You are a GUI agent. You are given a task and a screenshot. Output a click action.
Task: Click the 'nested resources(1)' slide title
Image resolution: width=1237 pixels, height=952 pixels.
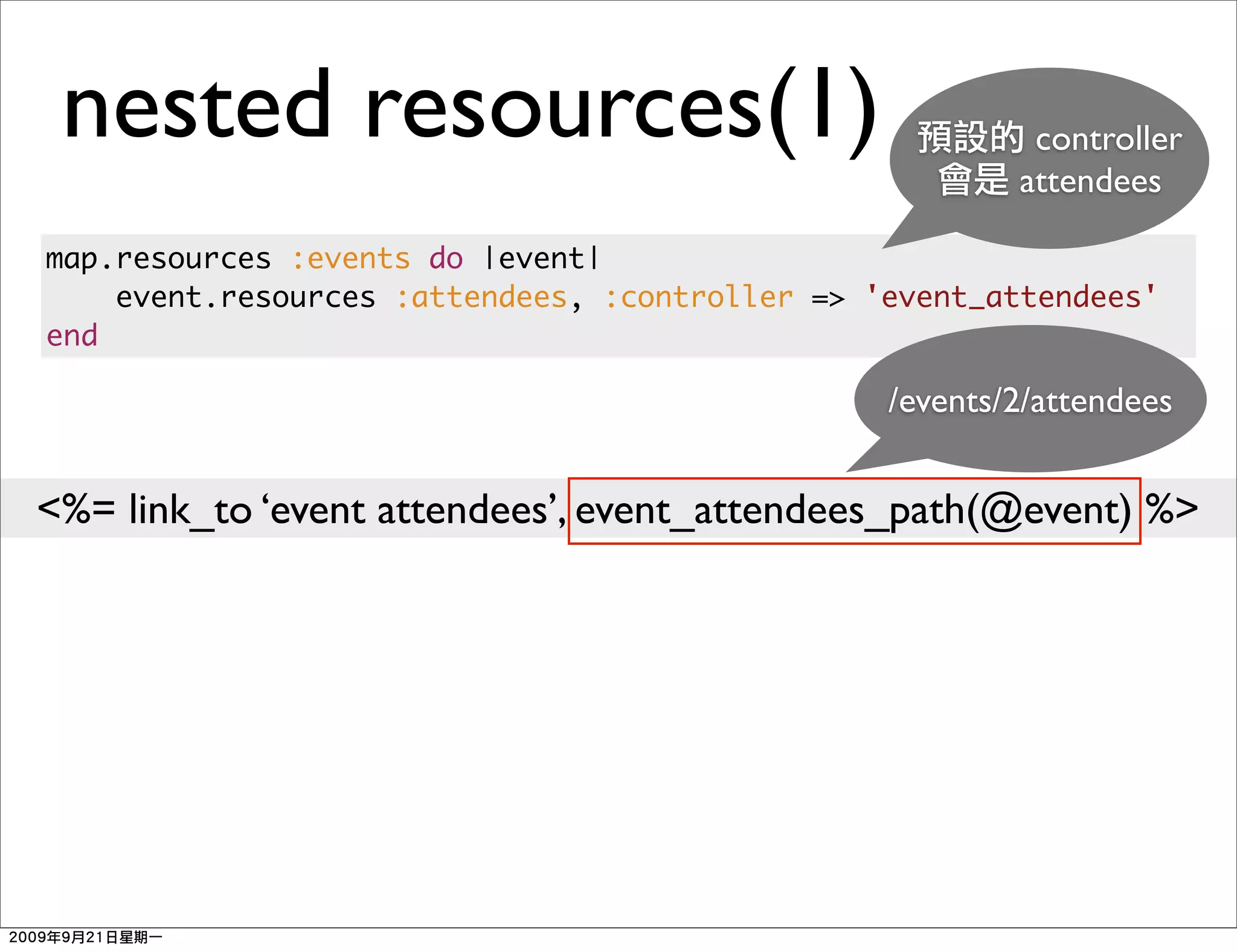point(470,109)
